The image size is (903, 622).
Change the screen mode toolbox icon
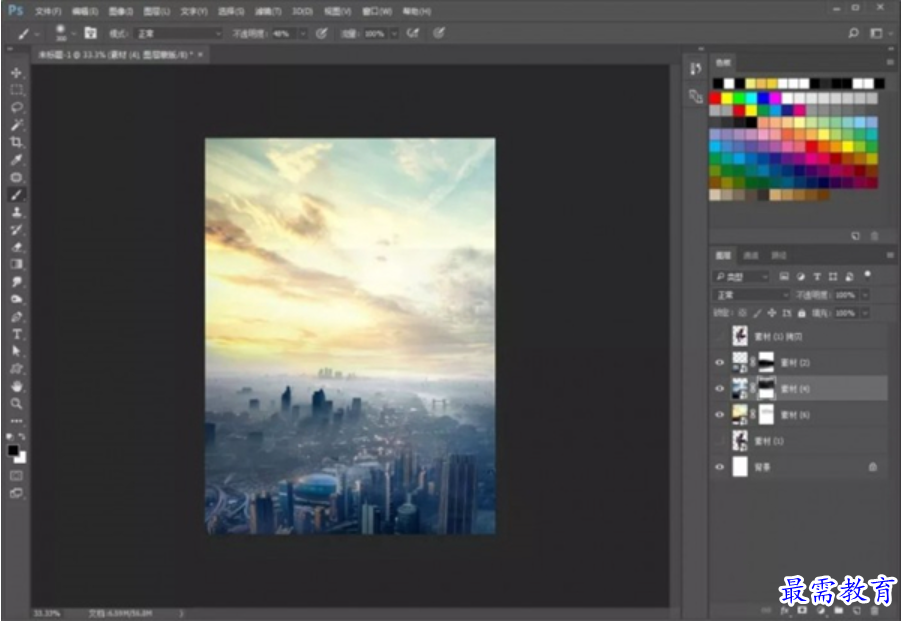pos(17,493)
